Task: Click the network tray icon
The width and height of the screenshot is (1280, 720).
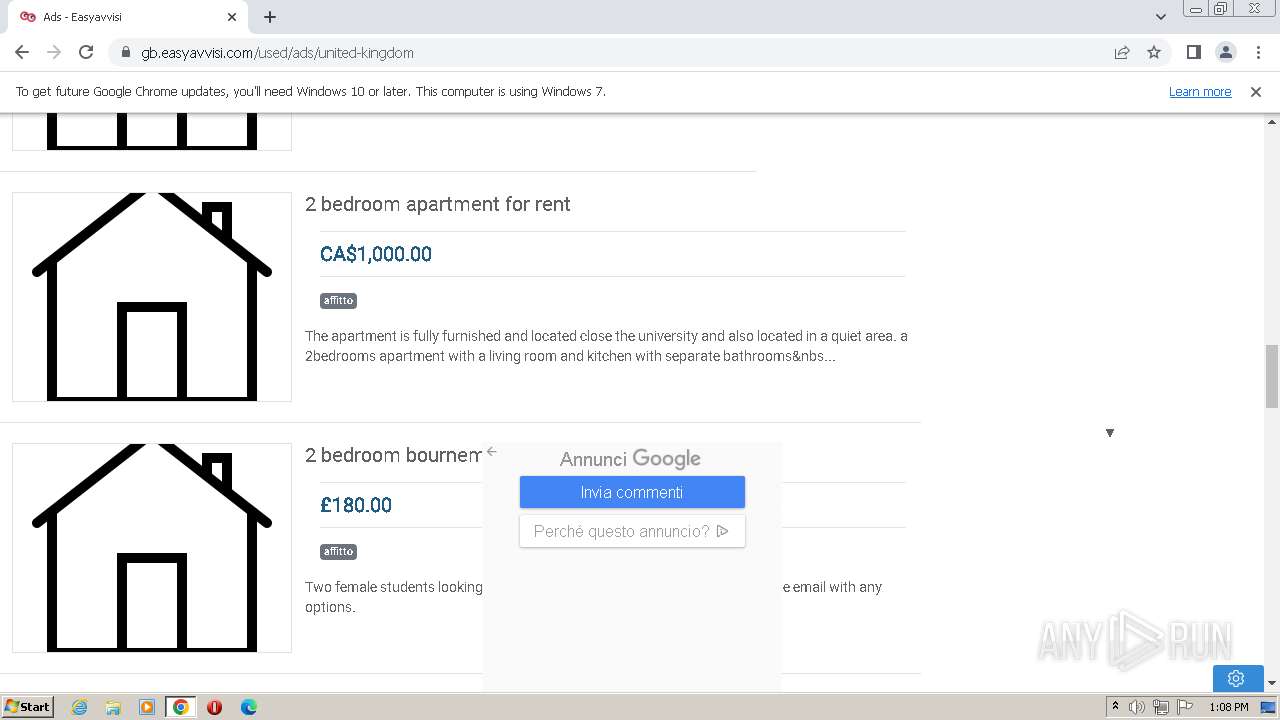Action: click(1161, 707)
